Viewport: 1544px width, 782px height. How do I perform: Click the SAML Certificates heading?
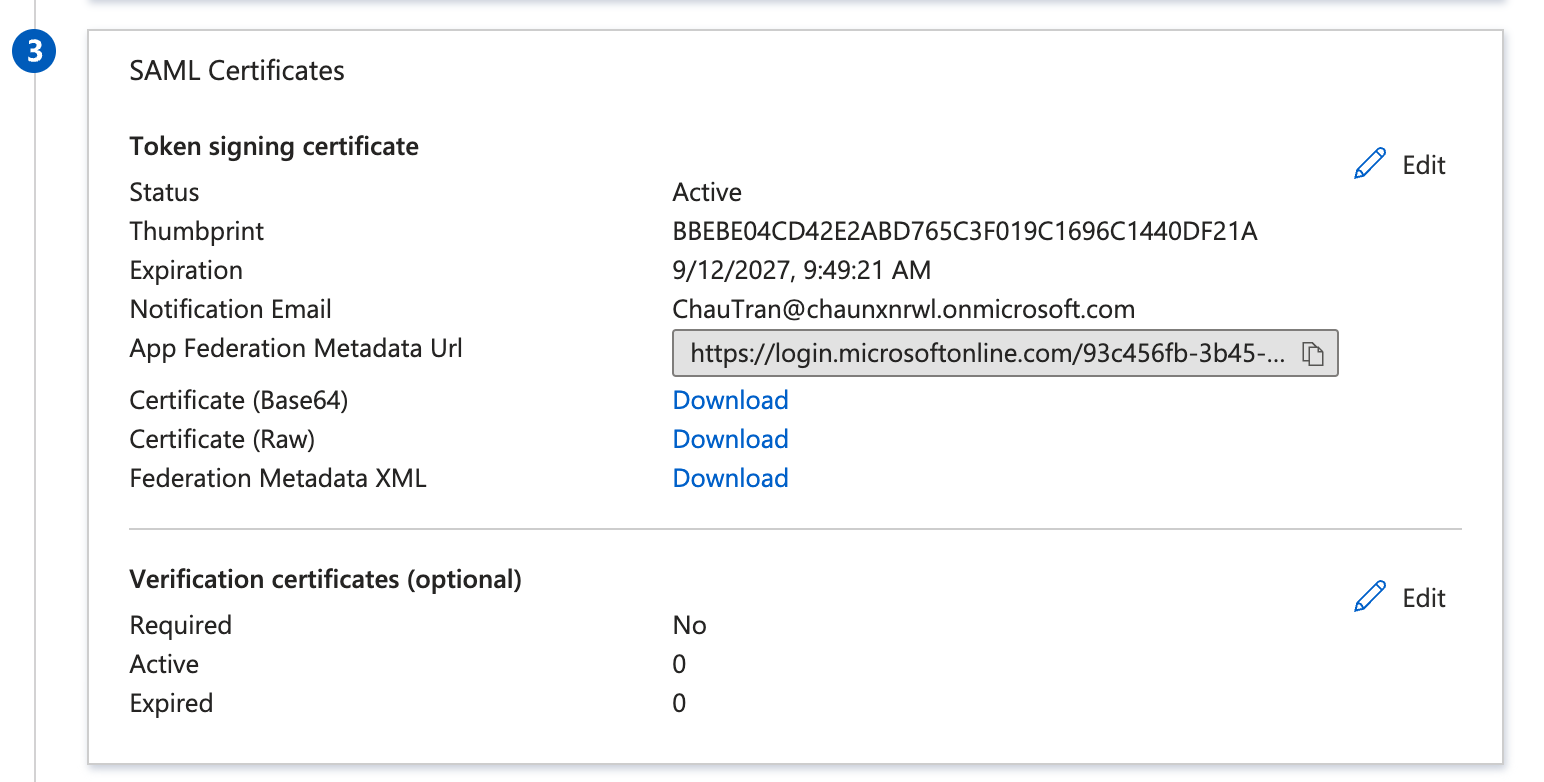(x=236, y=70)
